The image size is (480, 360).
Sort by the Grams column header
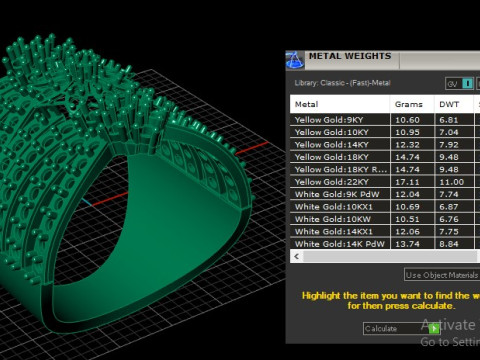click(x=412, y=104)
